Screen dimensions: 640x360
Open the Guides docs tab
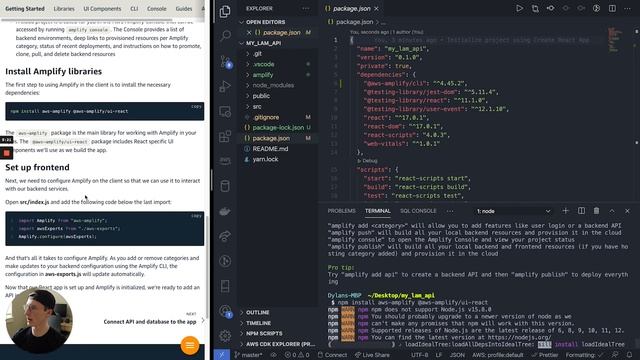pyautogui.click(x=184, y=9)
